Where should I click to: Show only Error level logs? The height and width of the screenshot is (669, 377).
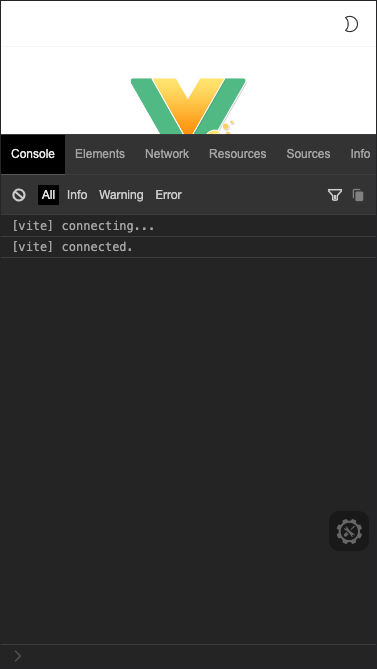pos(168,195)
